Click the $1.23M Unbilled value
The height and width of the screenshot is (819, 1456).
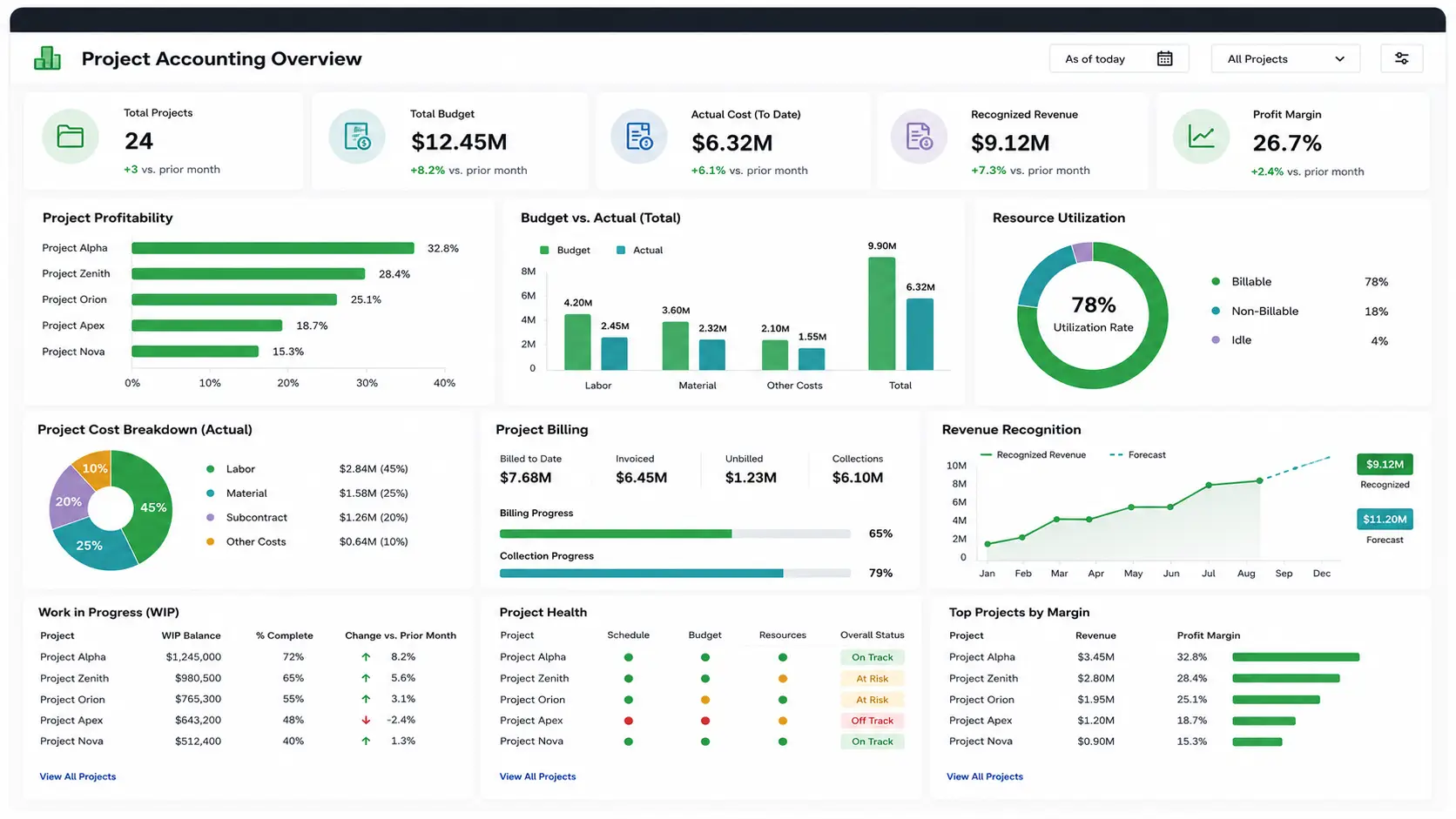coord(751,478)
